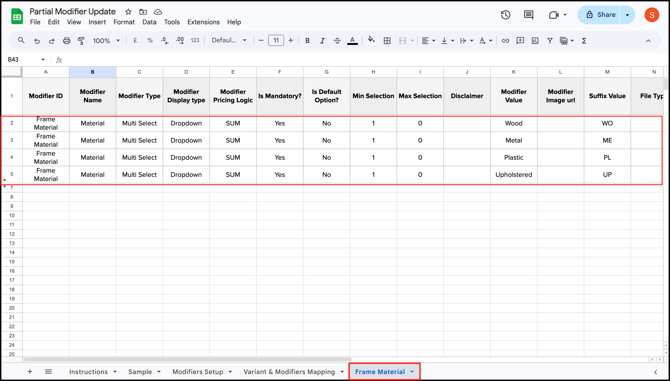Open the fill color picker

tap(371, 40)
